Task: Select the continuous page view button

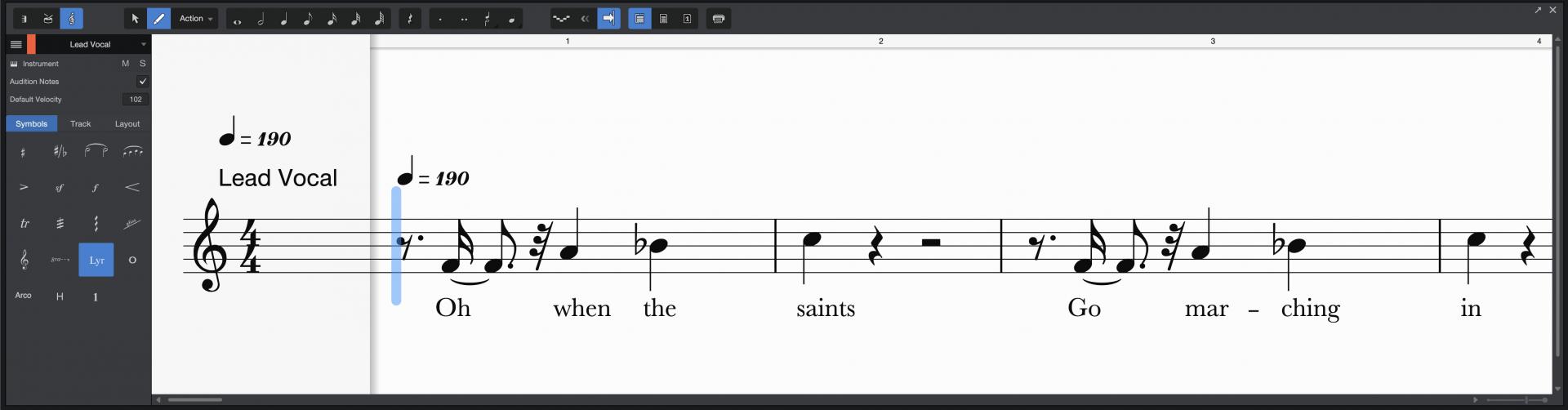Action: click(x=639, y=19)
